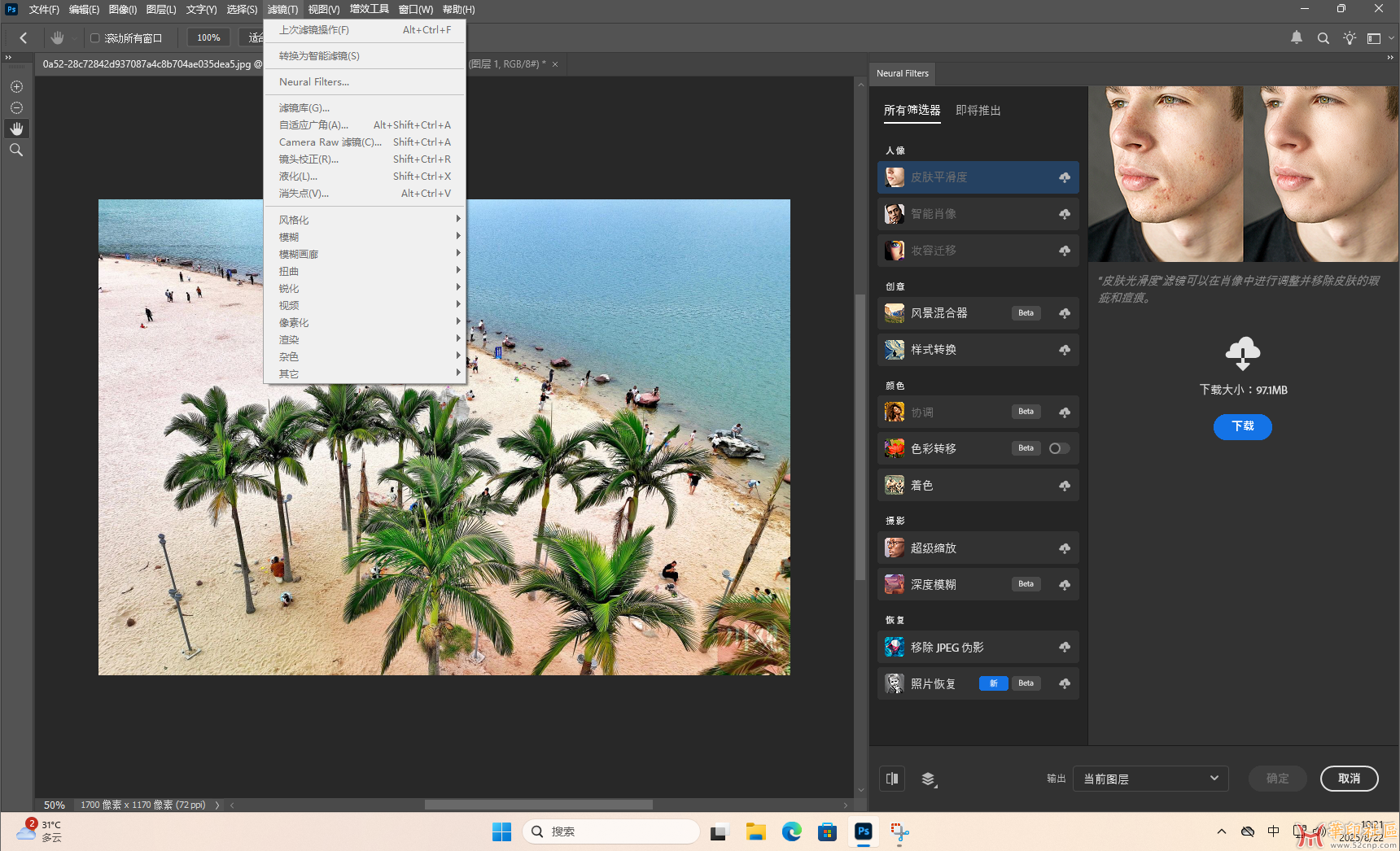This screenshot has height=851, width=1400.
Task: Download Style Transfer via cloud icon
Action: pos(1065,350)
